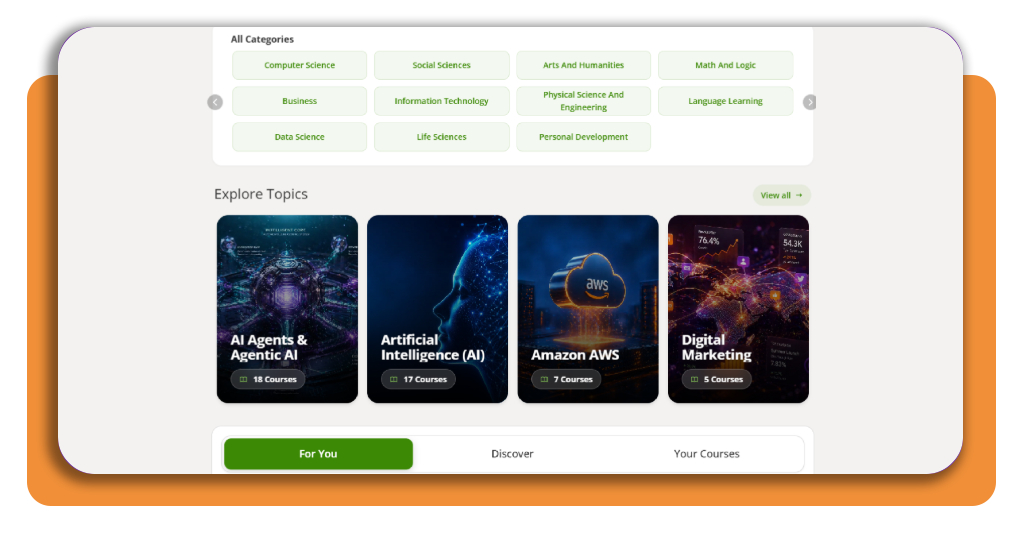Choose the Math And Logic category

pos(726,65)
